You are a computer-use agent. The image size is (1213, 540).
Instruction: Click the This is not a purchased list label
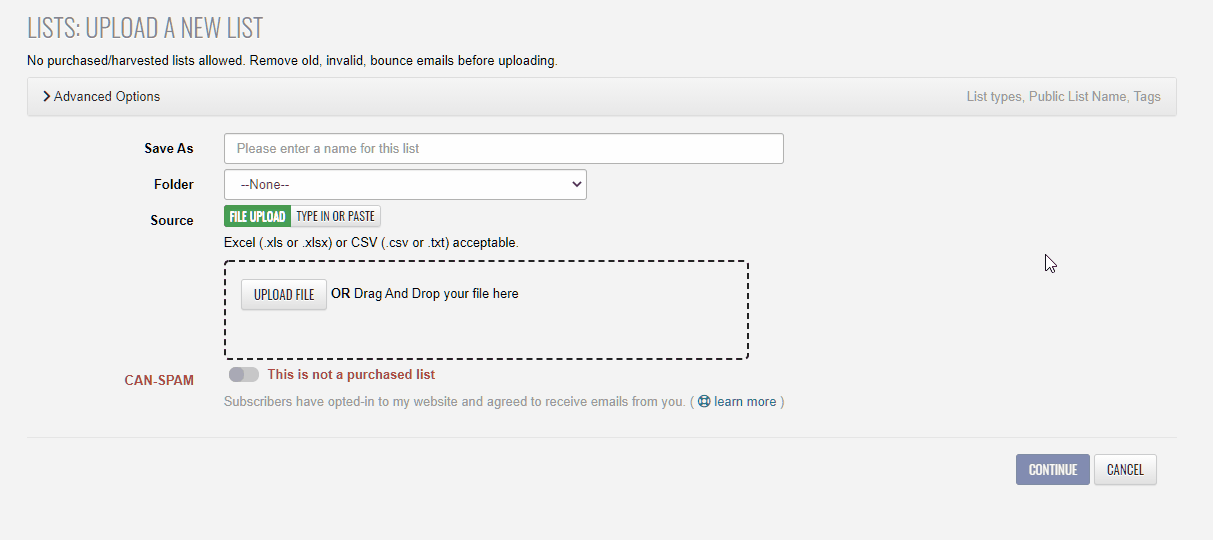pos(351,374)
